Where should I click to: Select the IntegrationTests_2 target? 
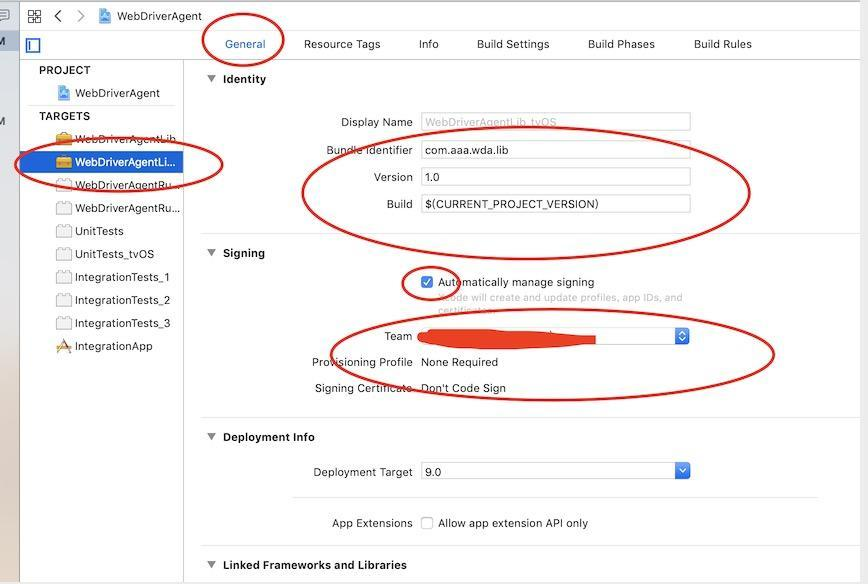(x=104, y=300)
